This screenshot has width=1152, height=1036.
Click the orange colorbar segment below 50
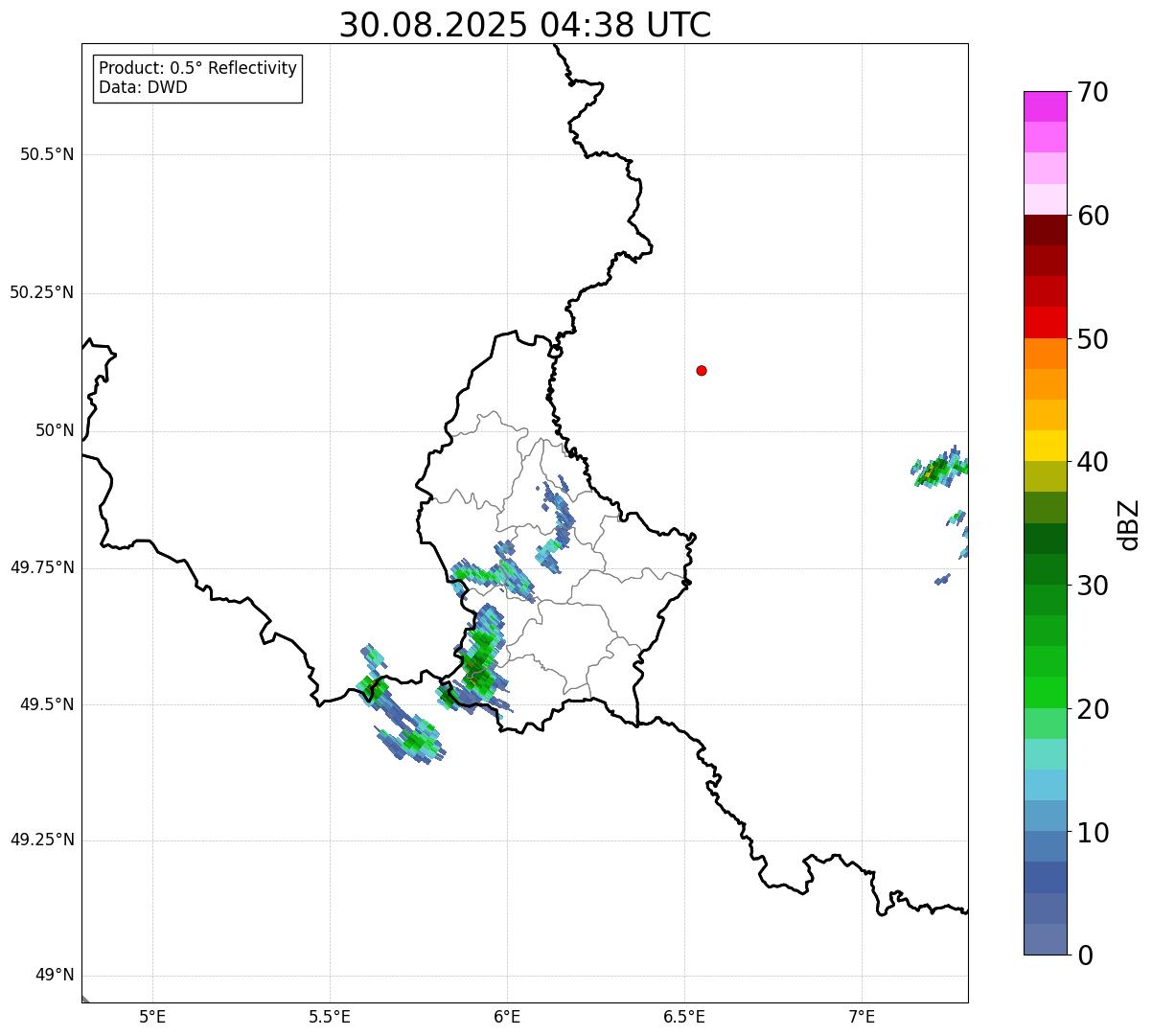(x=1045, y=354)
